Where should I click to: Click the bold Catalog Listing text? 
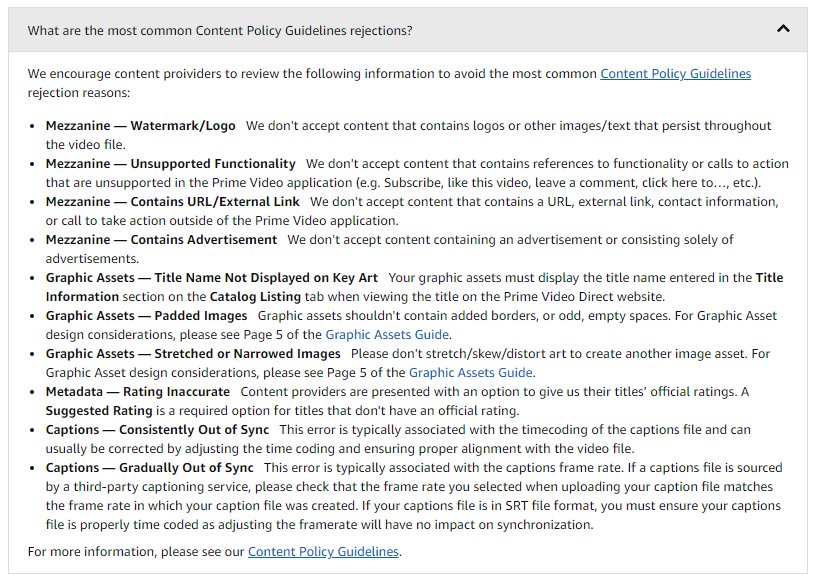coord(255,297)
